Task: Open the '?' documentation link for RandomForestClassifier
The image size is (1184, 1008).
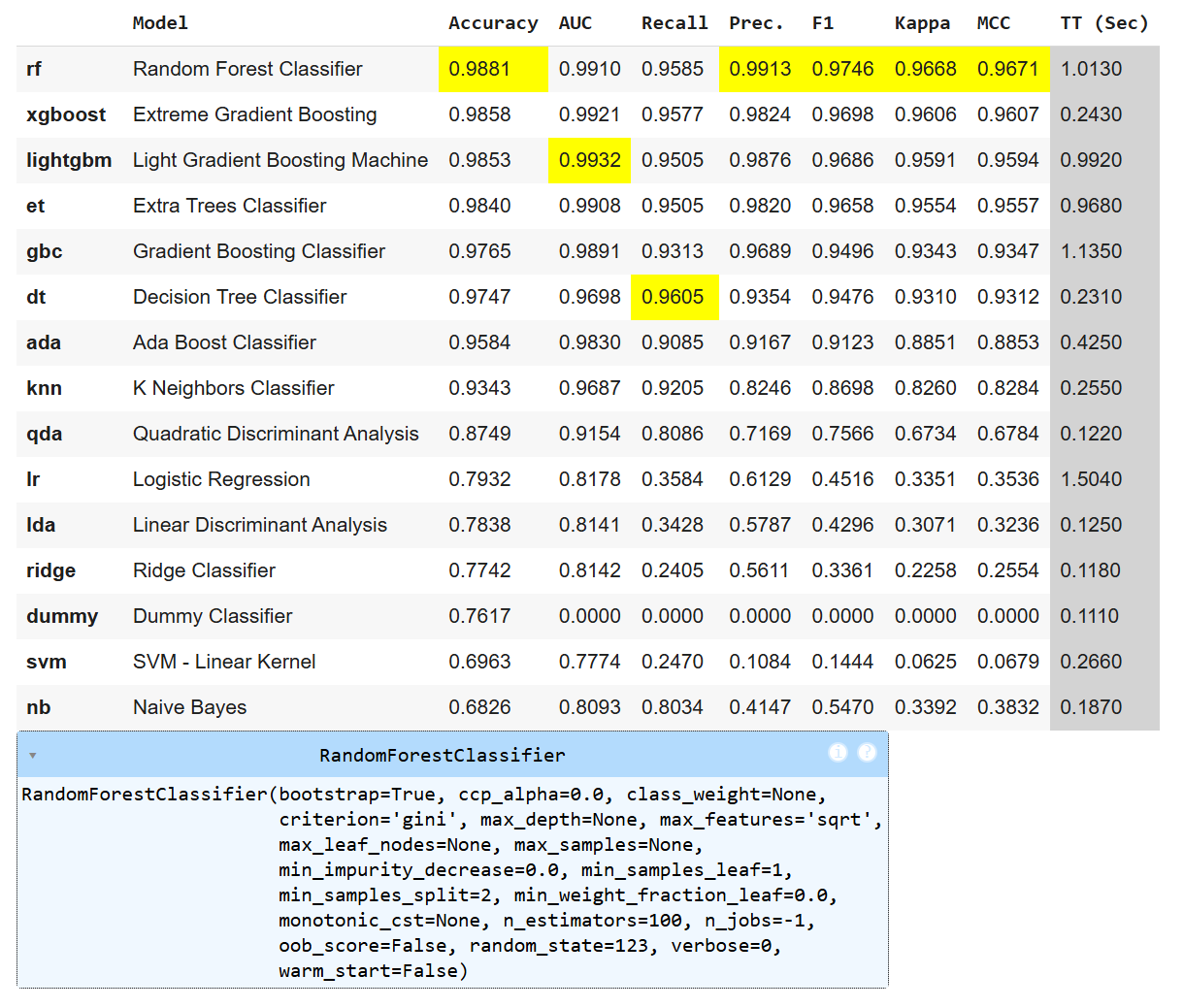Action: (867, 753)
